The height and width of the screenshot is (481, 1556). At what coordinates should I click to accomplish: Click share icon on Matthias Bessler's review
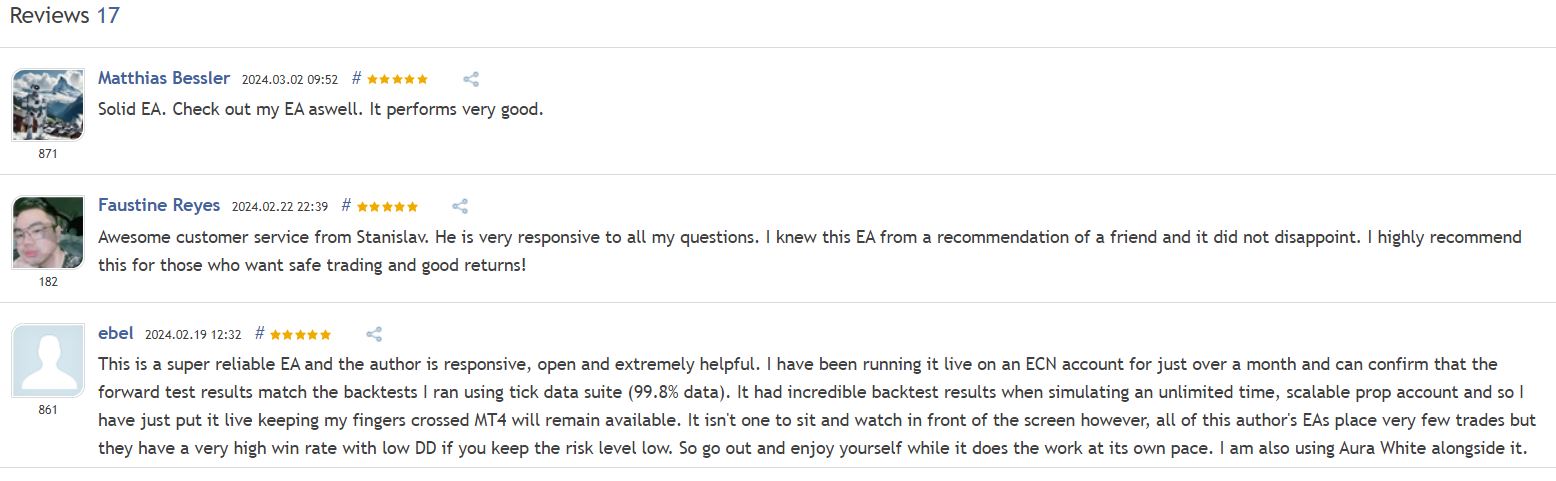(x=471, y=79)
